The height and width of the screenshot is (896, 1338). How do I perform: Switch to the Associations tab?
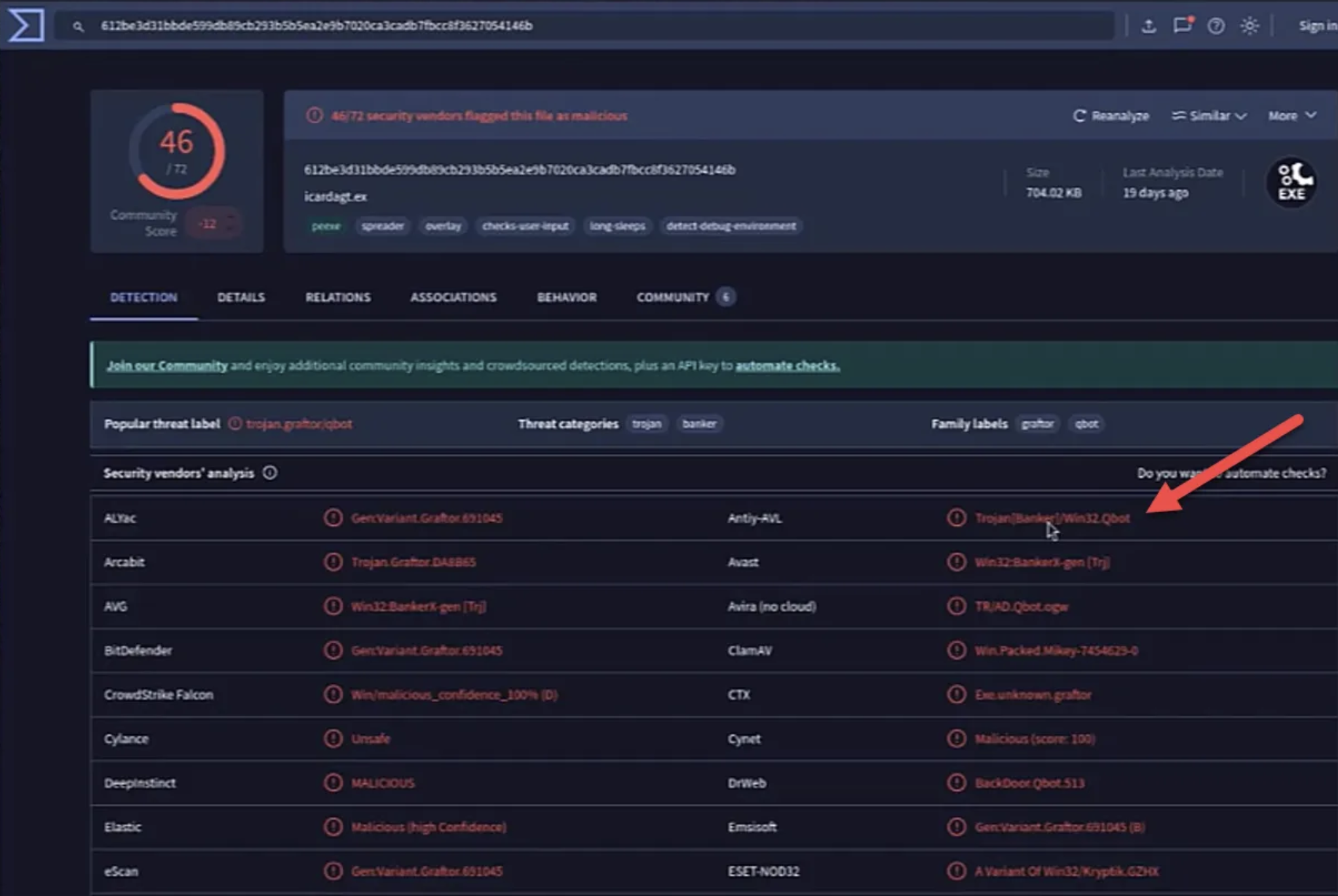pyautogui.click(x=453, y=297)
